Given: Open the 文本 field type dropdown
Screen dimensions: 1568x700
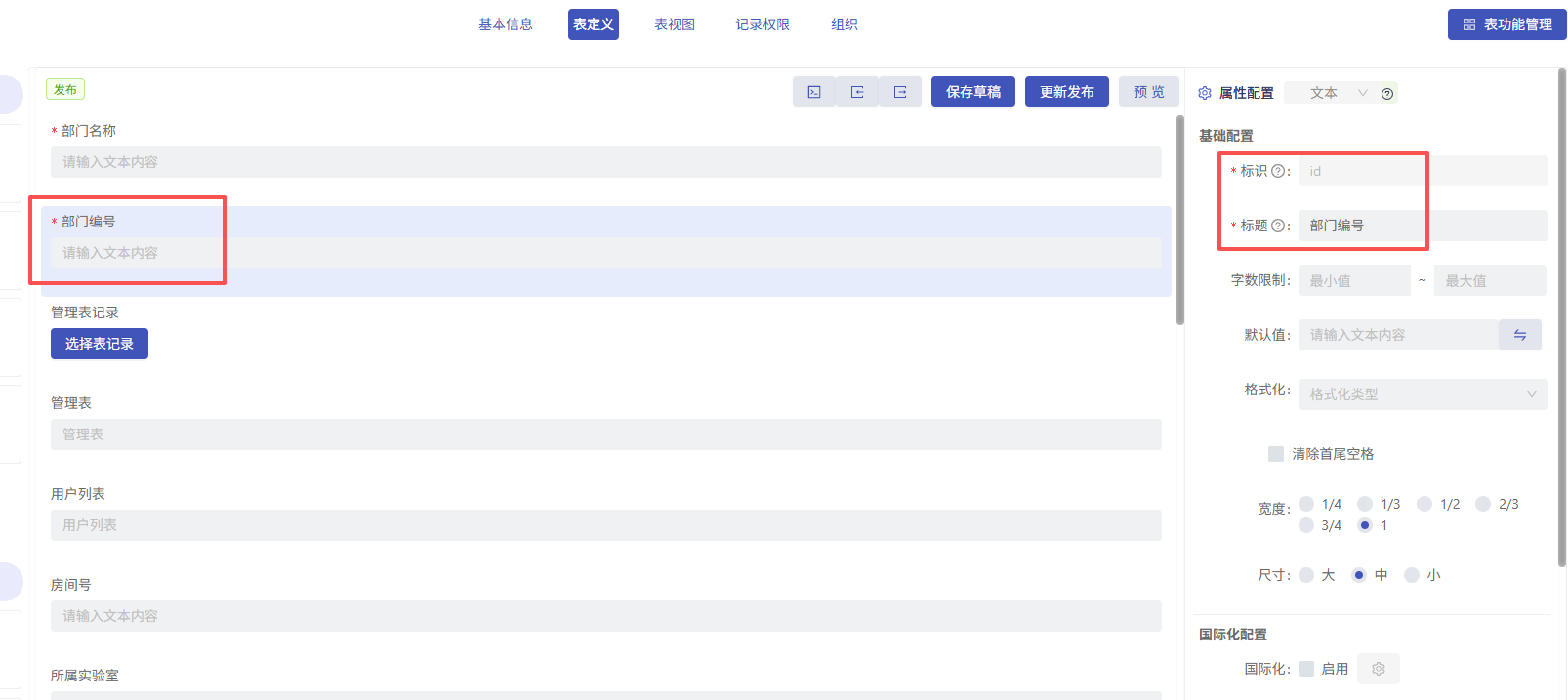Looking at the screenshot, I should [x=1338, y=93].
